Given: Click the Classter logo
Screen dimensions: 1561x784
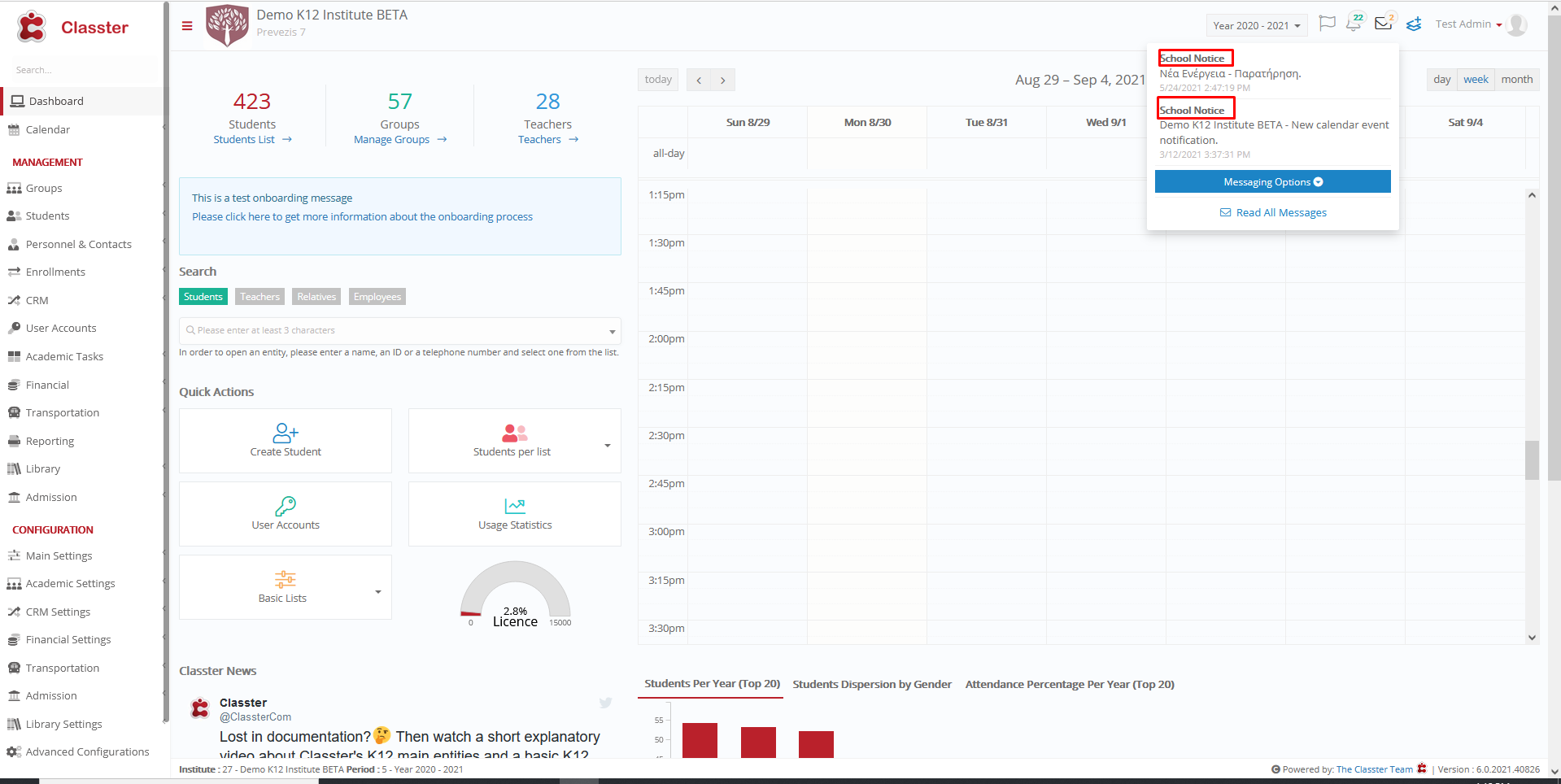Looking at the screenshot, I should click(x=73, y=28).
